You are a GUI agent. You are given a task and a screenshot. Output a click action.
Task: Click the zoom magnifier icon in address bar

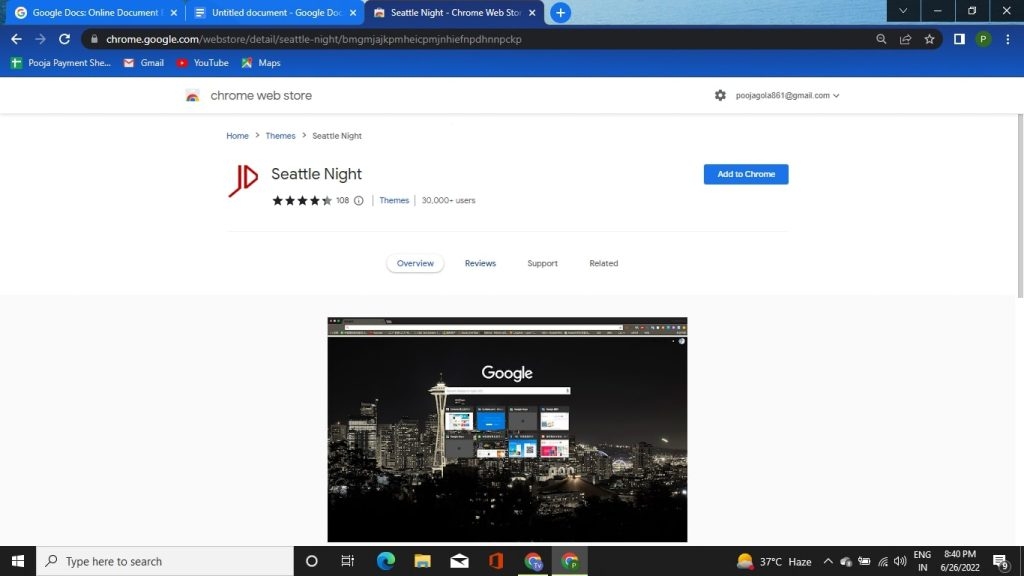click(x=881, y=39)
